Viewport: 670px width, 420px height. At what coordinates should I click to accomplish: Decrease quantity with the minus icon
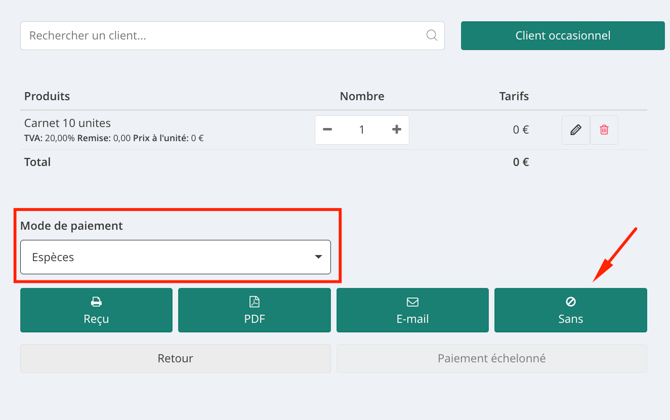[x=327, y=129]
